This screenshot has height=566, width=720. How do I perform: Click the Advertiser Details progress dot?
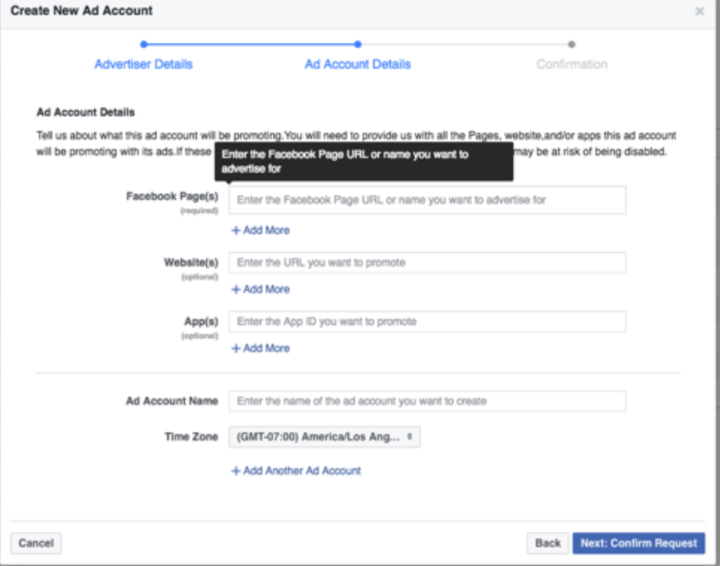pyautogui.click(x=144, y=45)
